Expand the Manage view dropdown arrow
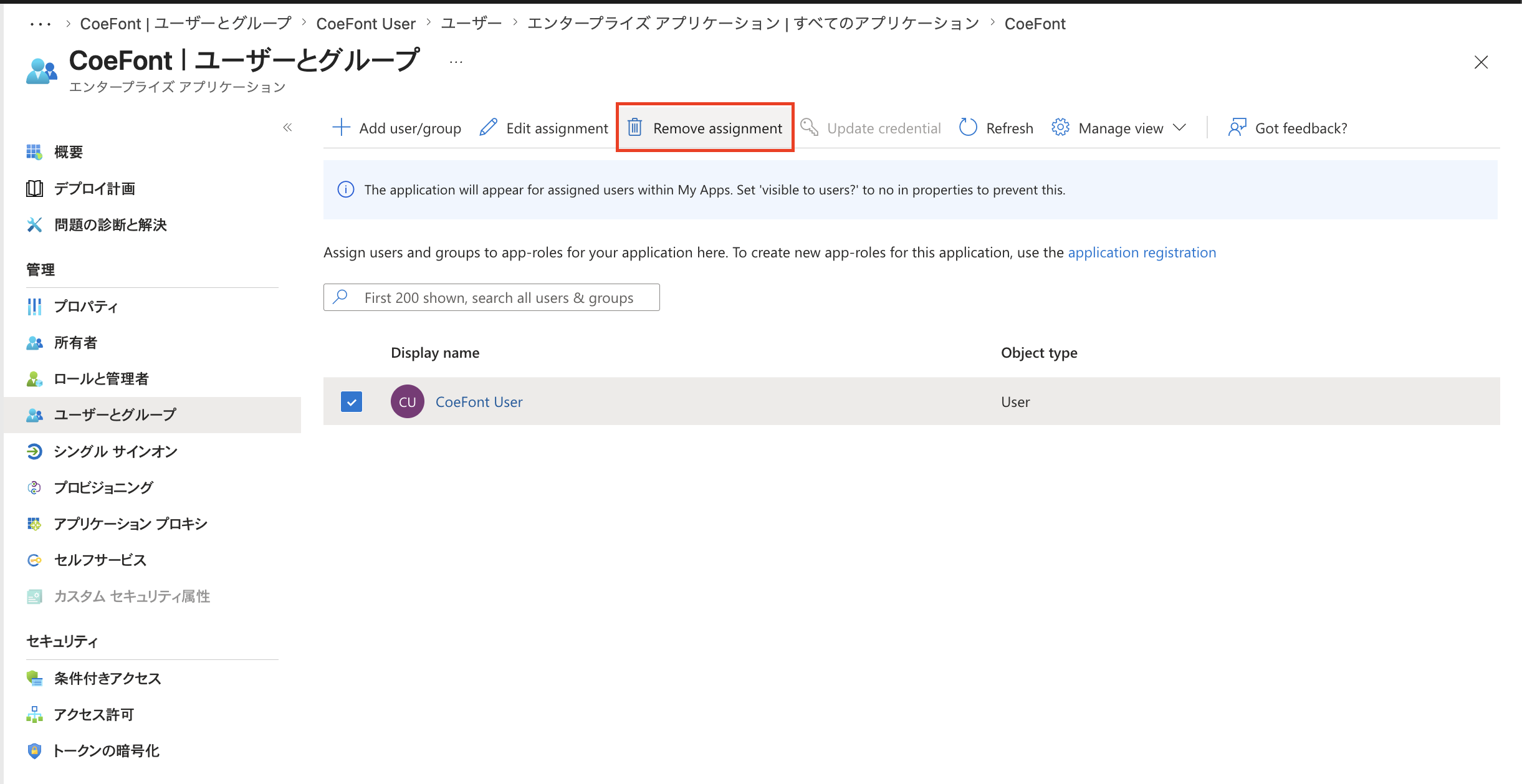 click(1179, 127)
